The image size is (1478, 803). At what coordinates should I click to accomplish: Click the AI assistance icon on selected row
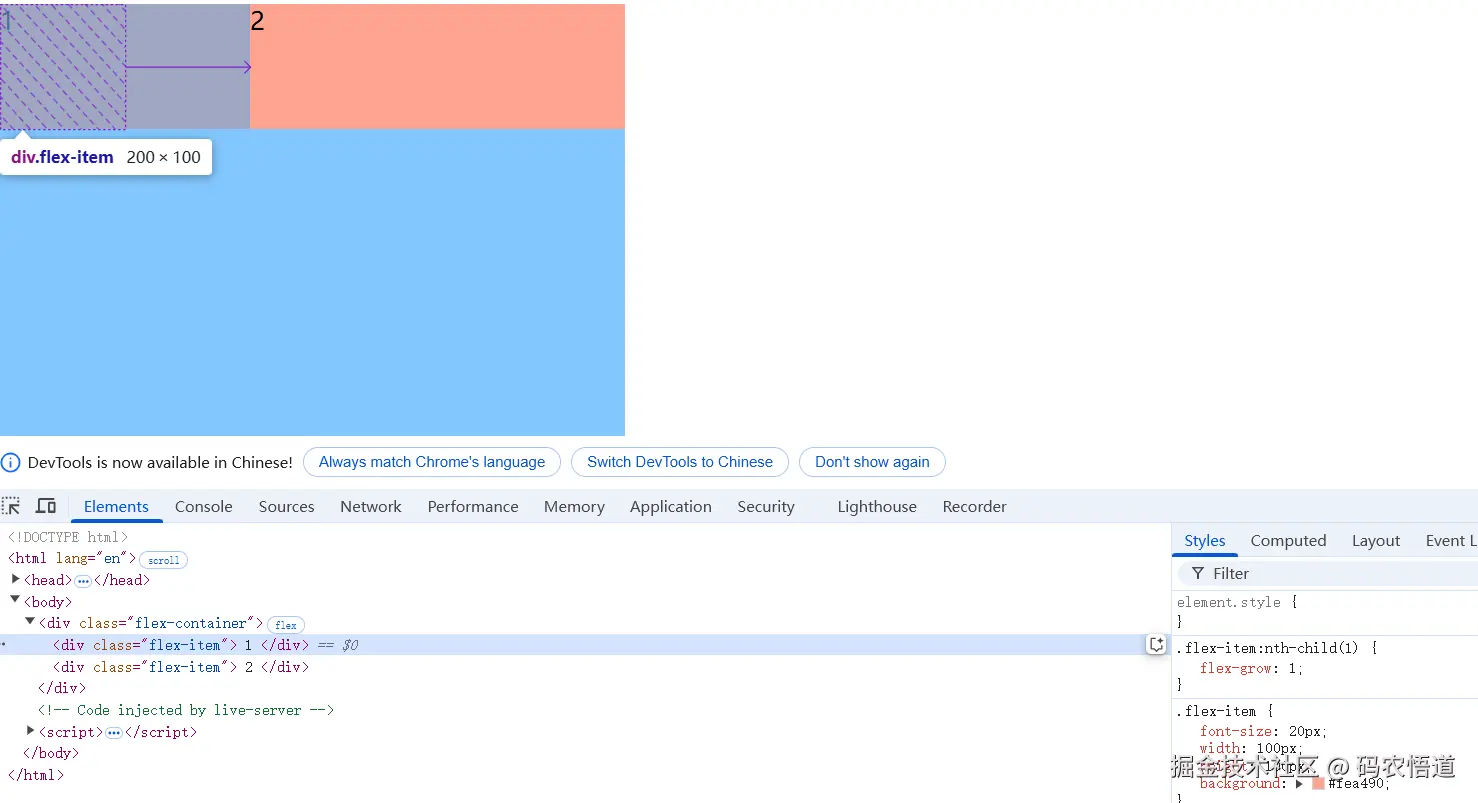coord(1156,645)
